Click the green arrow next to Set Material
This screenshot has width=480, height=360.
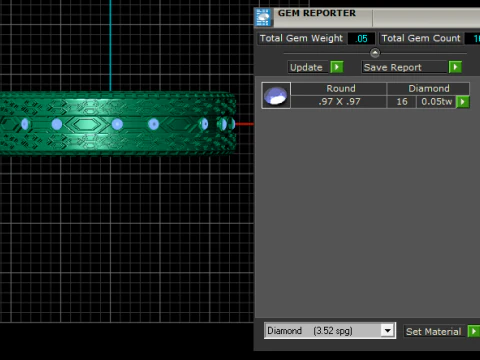[473, 331]
